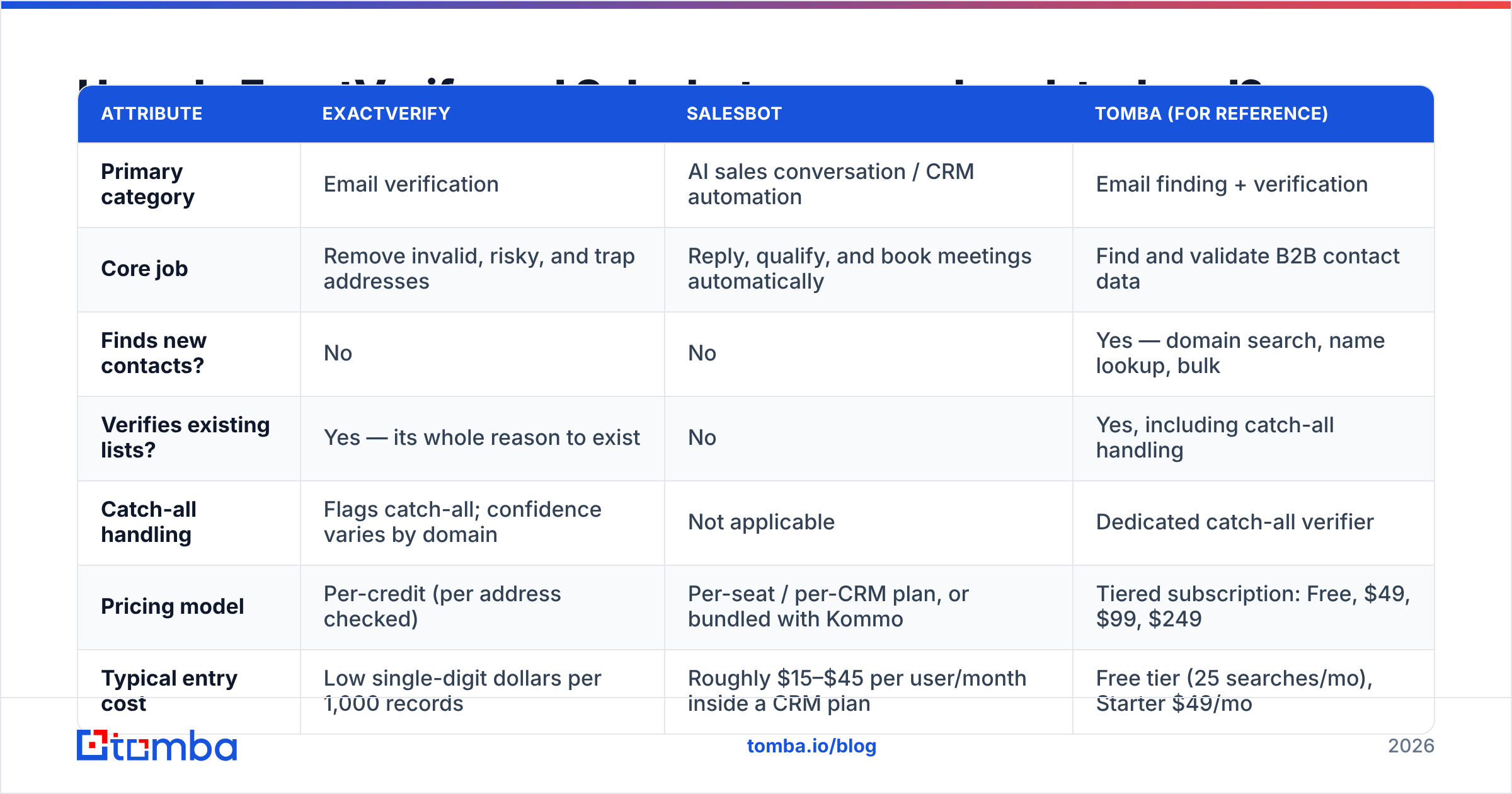Viewport: 1512px width, 794px height.
Task: Click 'Tiered subscription: Free, $49, $99, $249'
Action: tap(1252, 606)
